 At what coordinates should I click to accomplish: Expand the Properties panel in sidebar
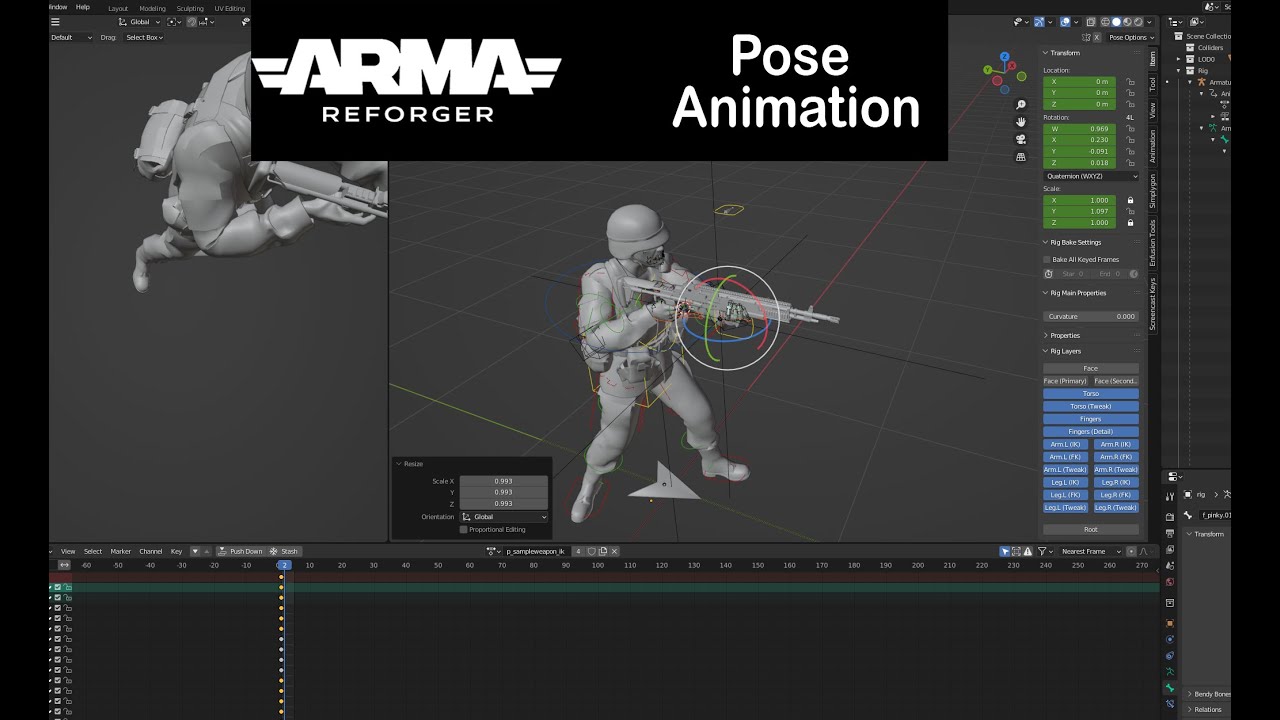point(1065,335)
